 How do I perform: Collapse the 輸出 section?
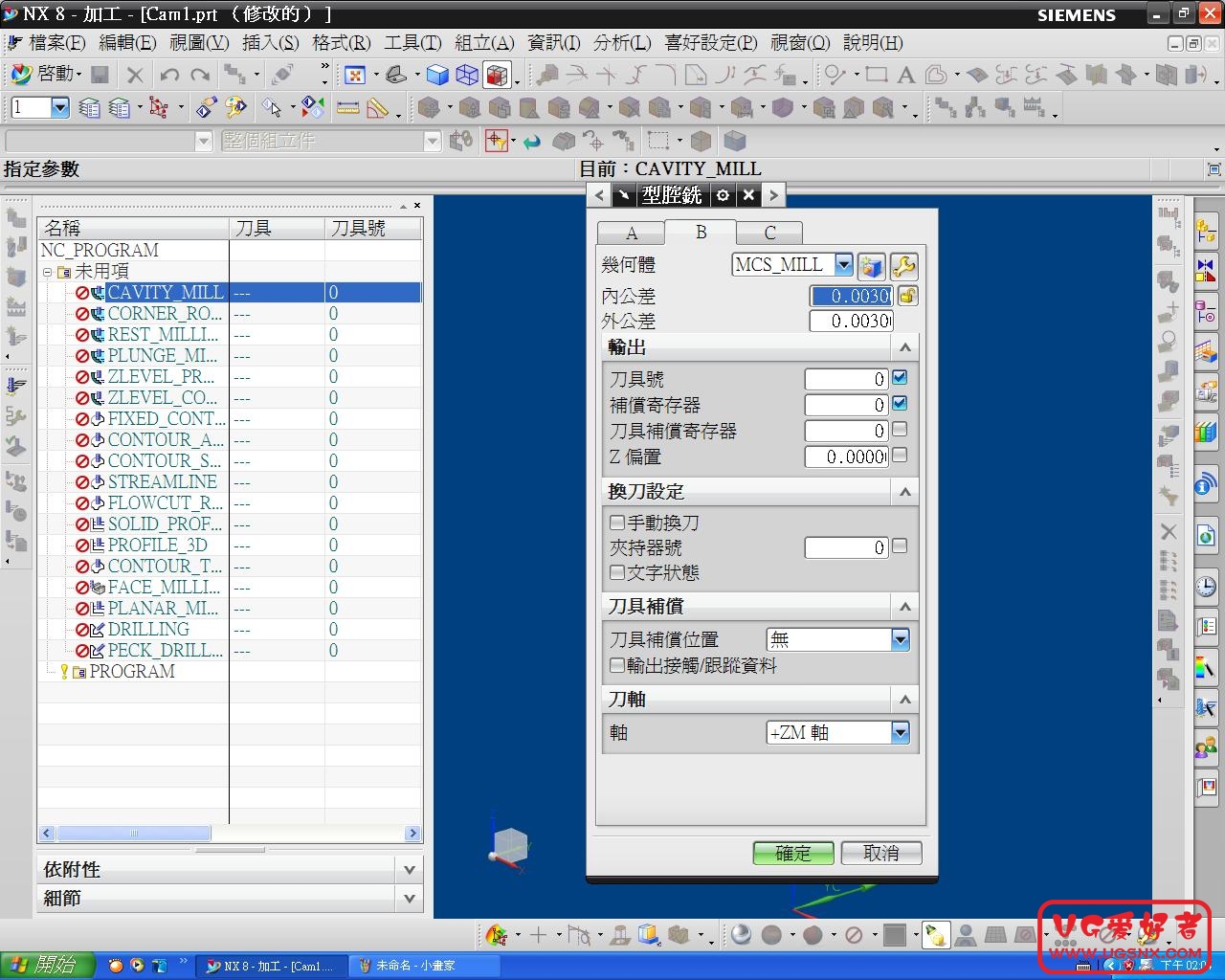tap(904, 347)
